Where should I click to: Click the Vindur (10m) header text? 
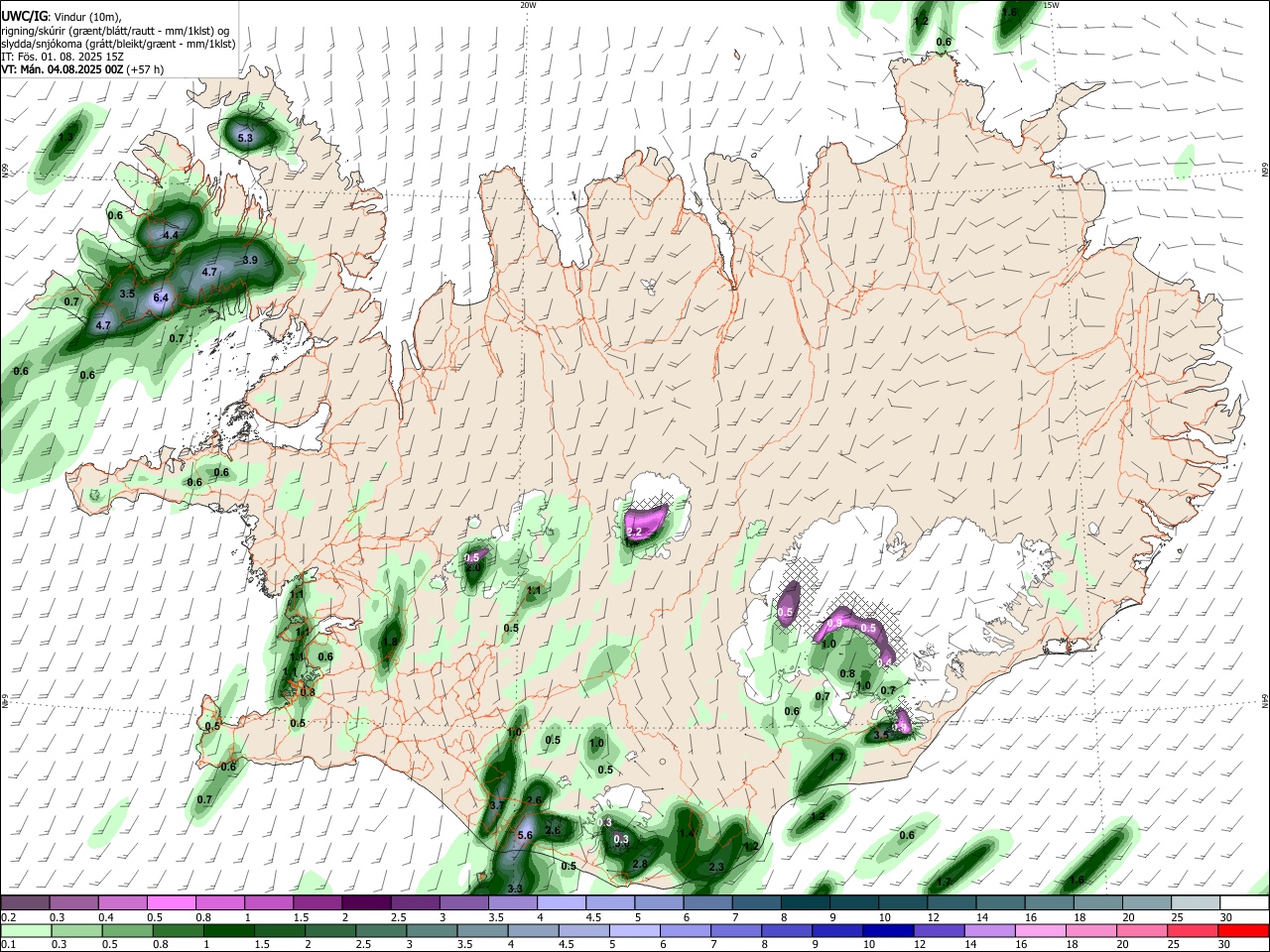click(x=86, y=16)
